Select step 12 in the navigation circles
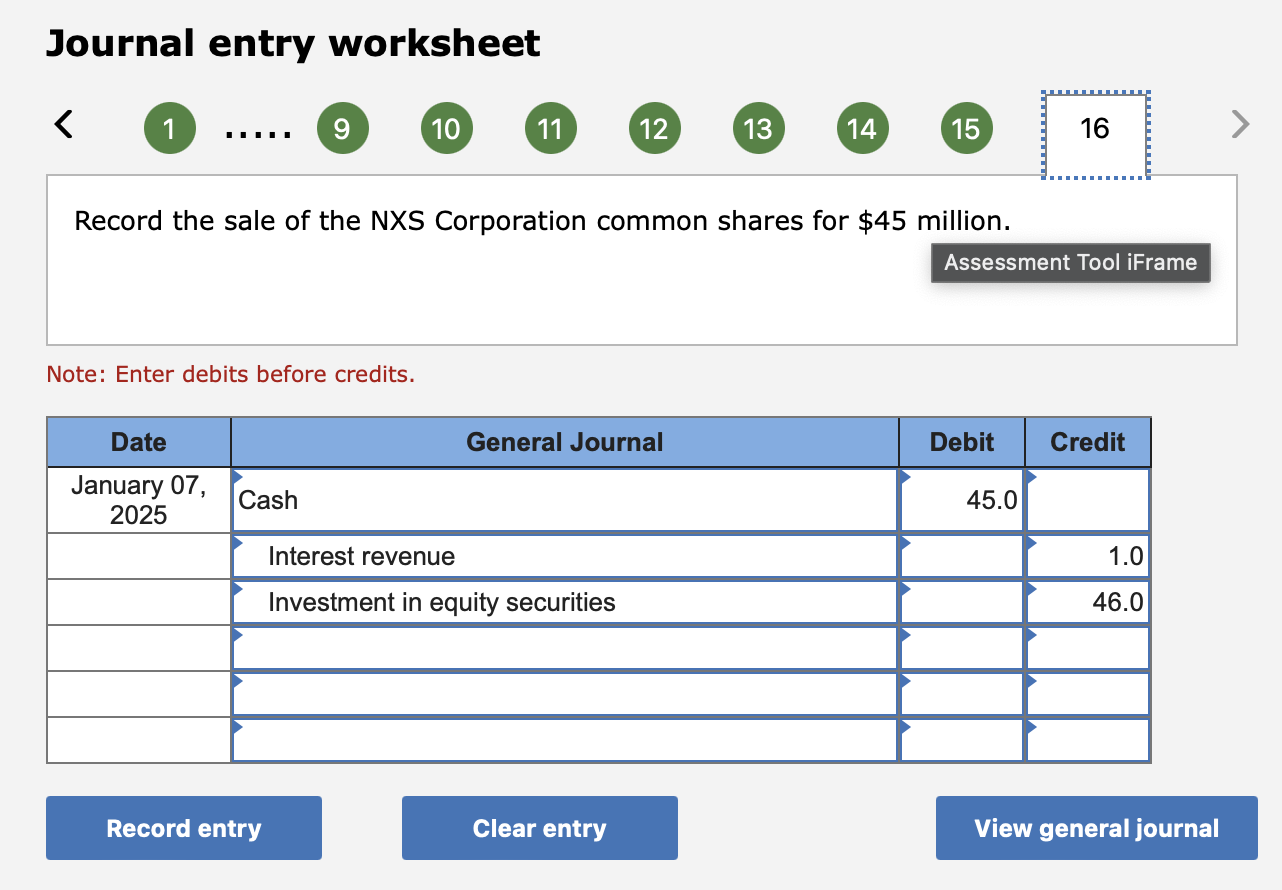Screen dimensions: 1282x890 click(655, 127)
